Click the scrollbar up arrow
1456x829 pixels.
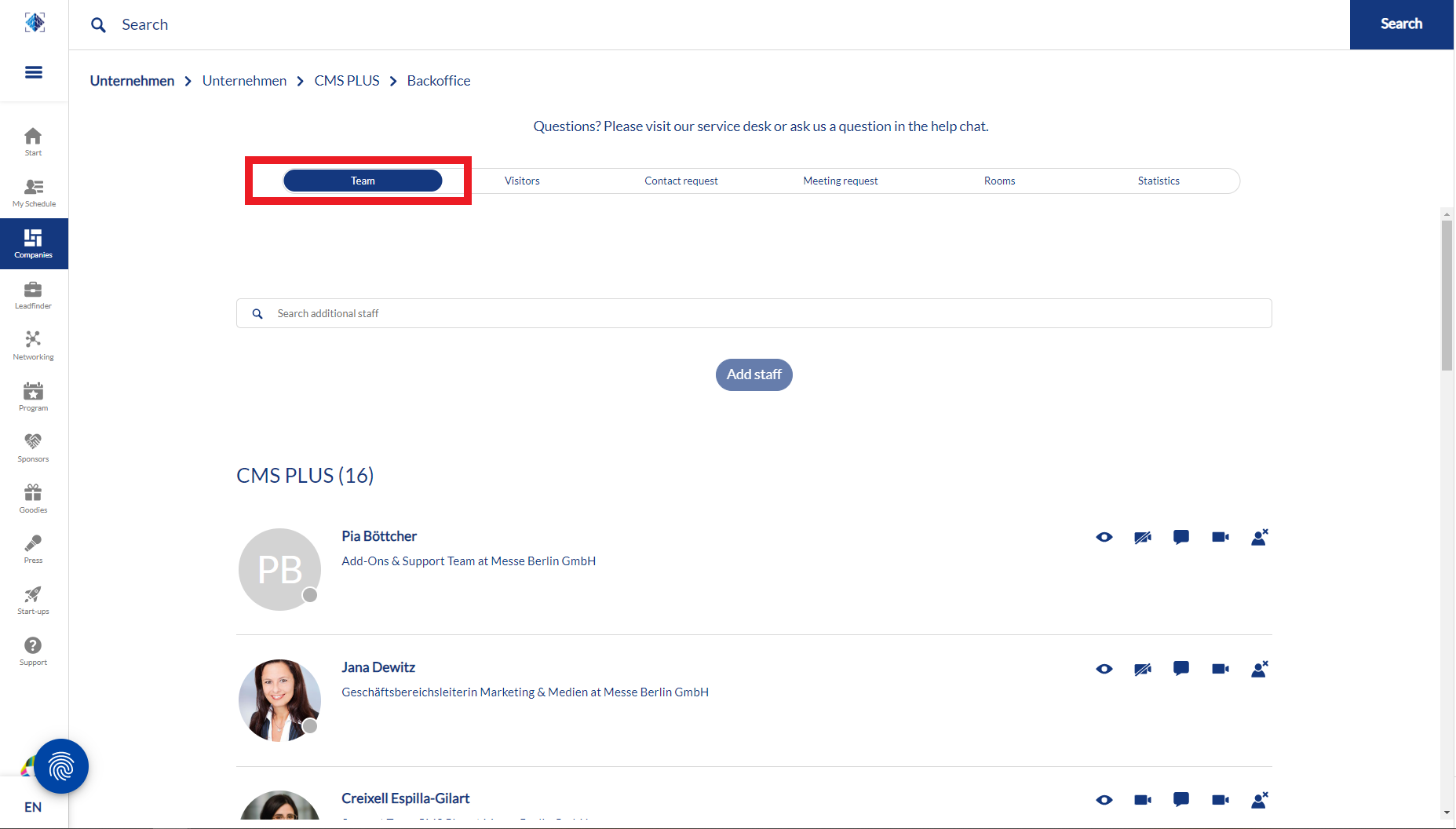coord(1447,214)
